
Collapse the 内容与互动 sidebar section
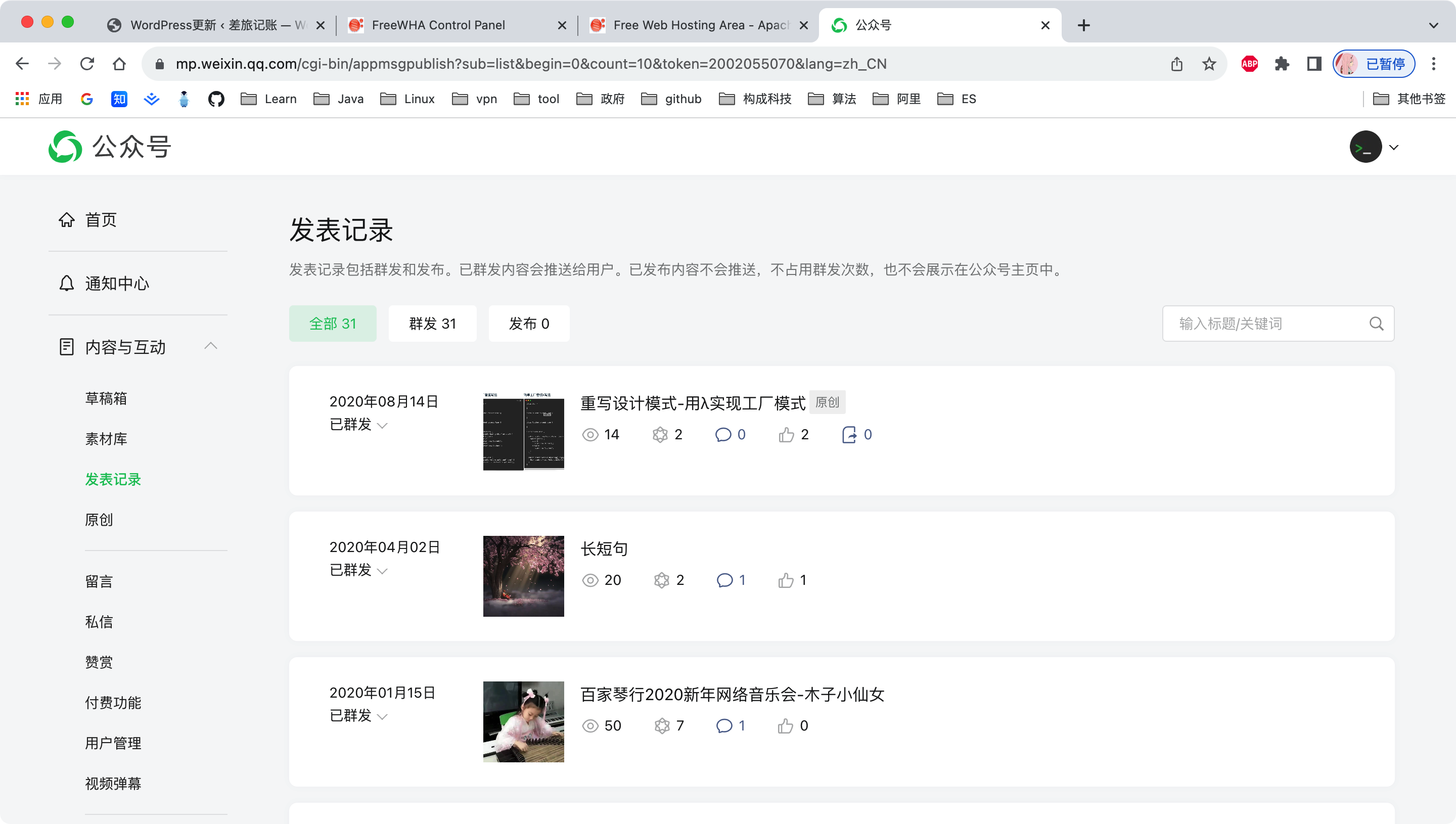coord(210,346)
